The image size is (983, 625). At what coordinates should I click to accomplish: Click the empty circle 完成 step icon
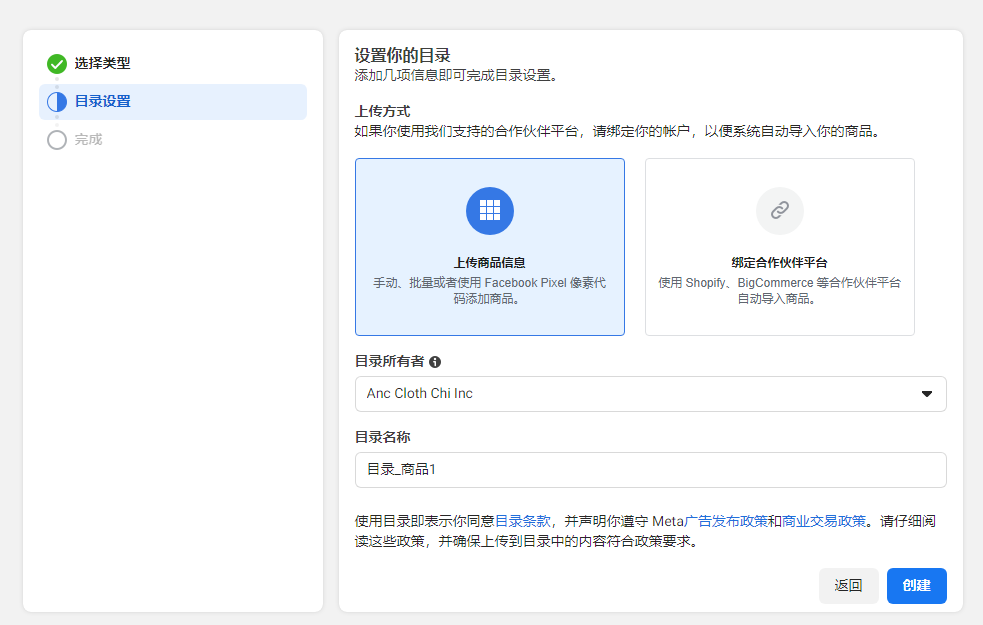(x=57, y=140)
